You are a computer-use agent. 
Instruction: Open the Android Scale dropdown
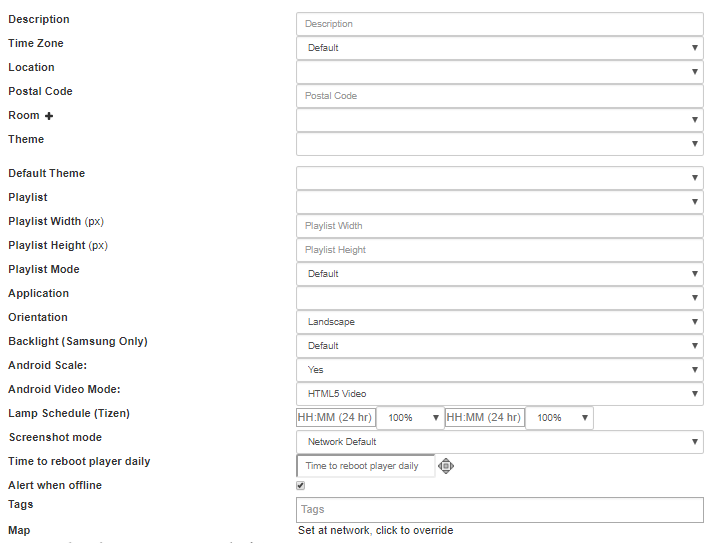pyautogui.click(x=500, y=370)
